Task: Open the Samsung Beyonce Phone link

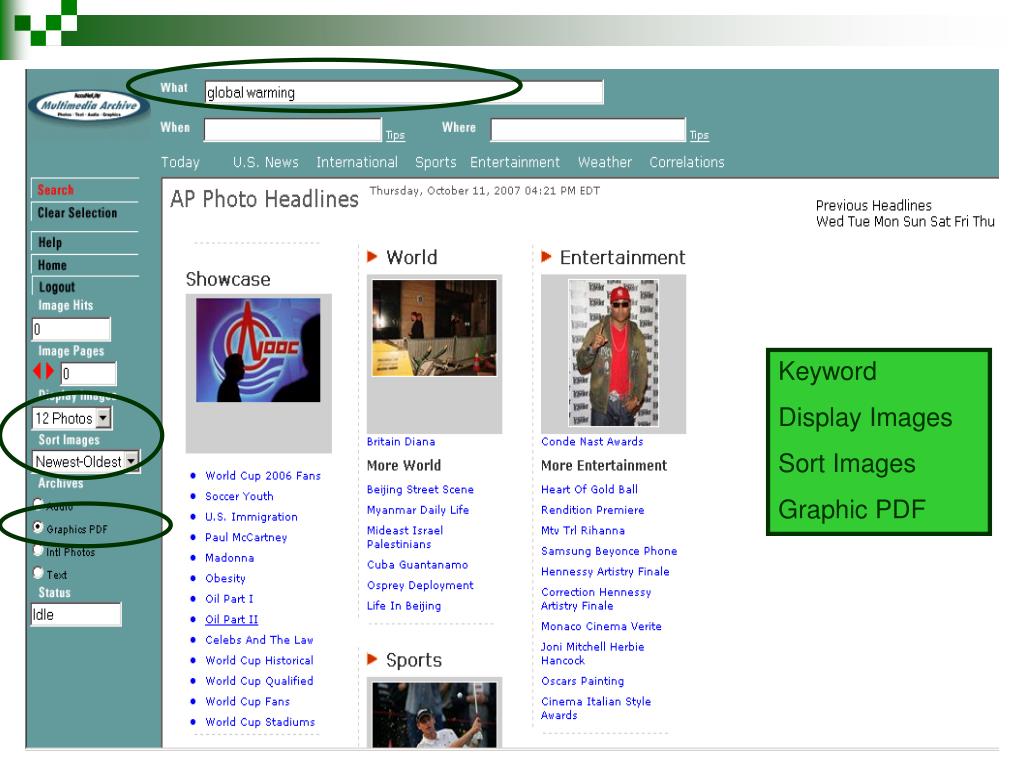Action: click(609, 551)
